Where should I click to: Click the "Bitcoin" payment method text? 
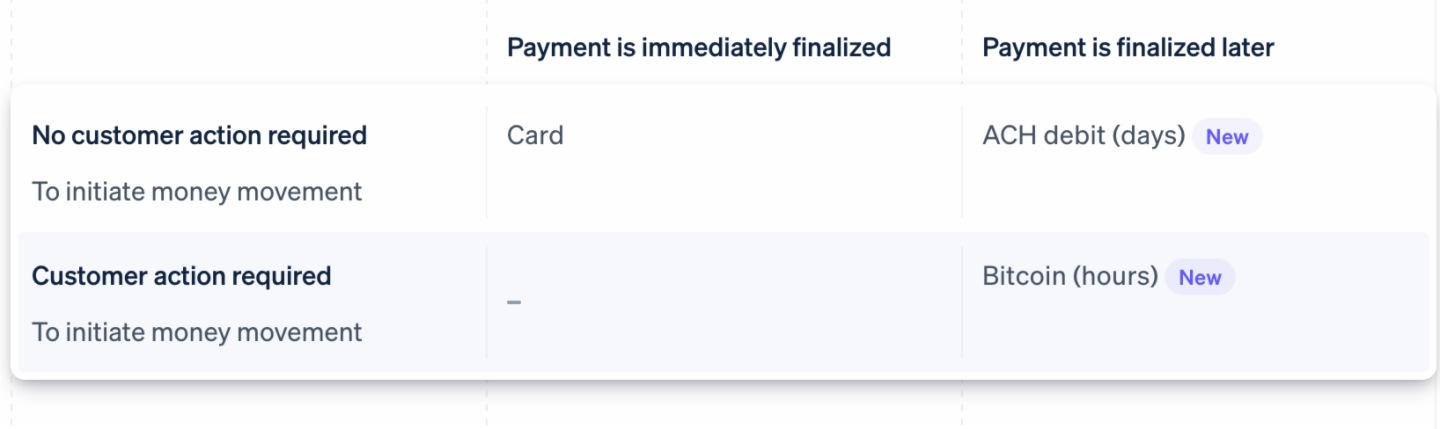[1023, 276]
